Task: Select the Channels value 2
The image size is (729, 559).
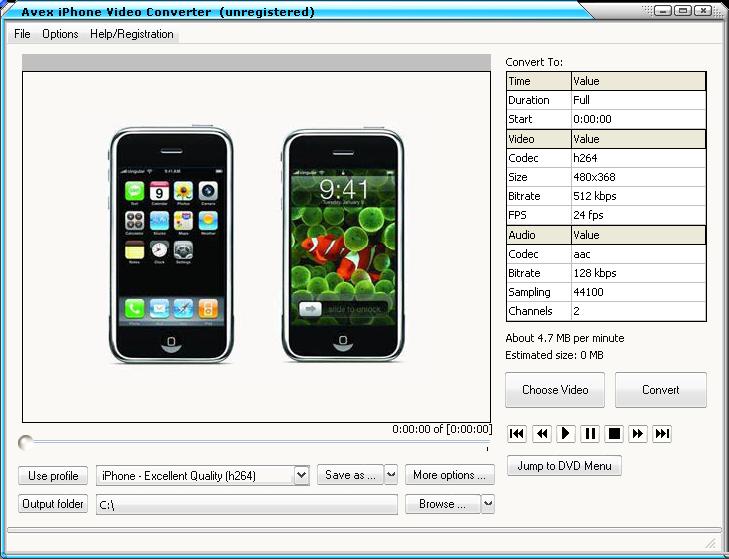Action: click(638, 311)
